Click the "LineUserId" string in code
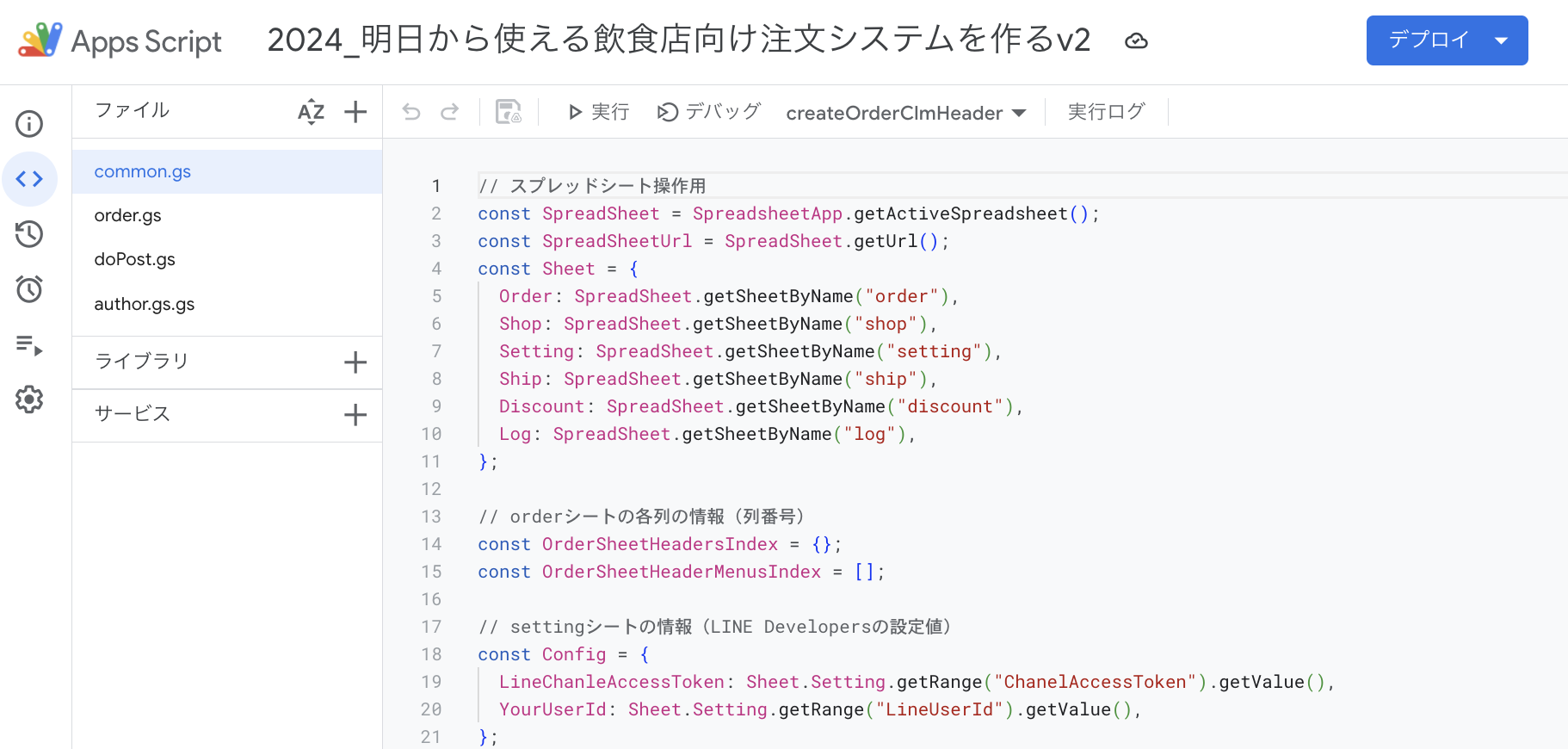Image resolution: width=1568 pixels, height=749 pixels. [940, 709]
